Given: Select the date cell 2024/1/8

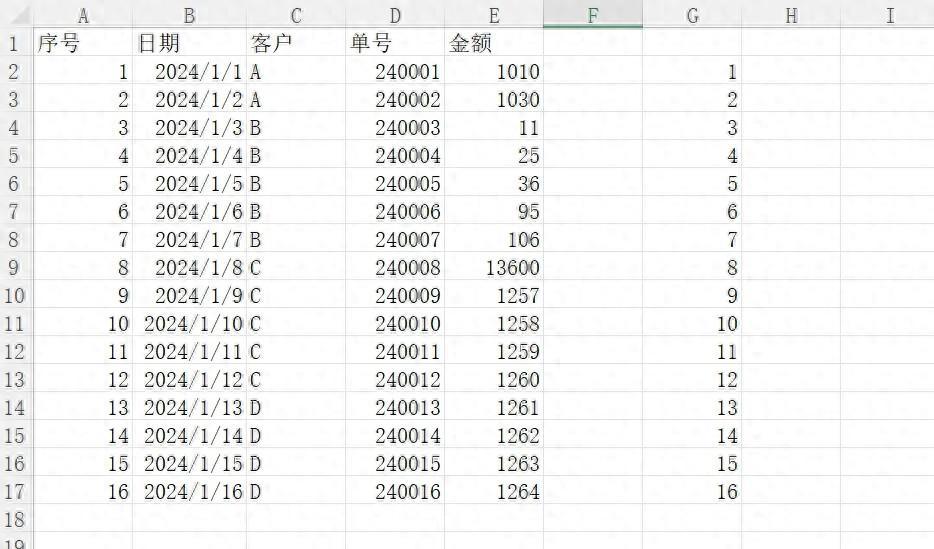Looking at the screenshot, I should click(x=189, y=267).
